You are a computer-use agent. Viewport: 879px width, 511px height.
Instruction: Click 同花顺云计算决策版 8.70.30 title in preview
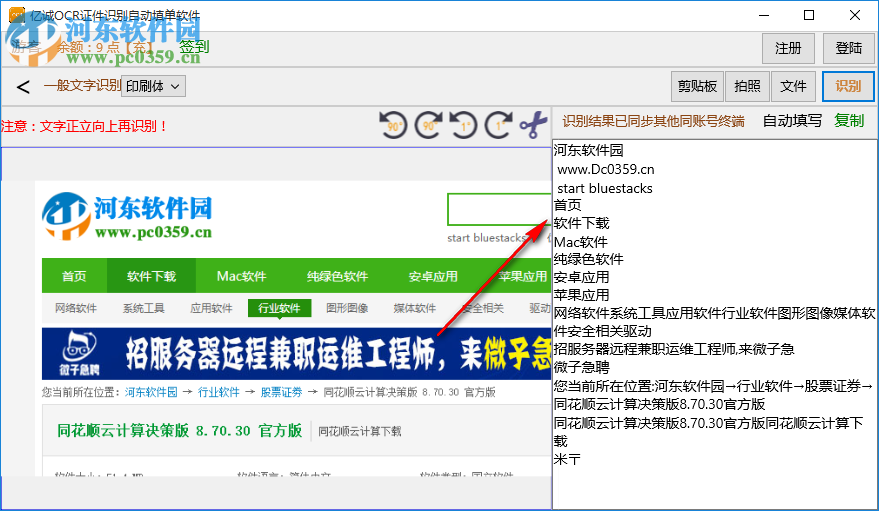coord(179,430)
